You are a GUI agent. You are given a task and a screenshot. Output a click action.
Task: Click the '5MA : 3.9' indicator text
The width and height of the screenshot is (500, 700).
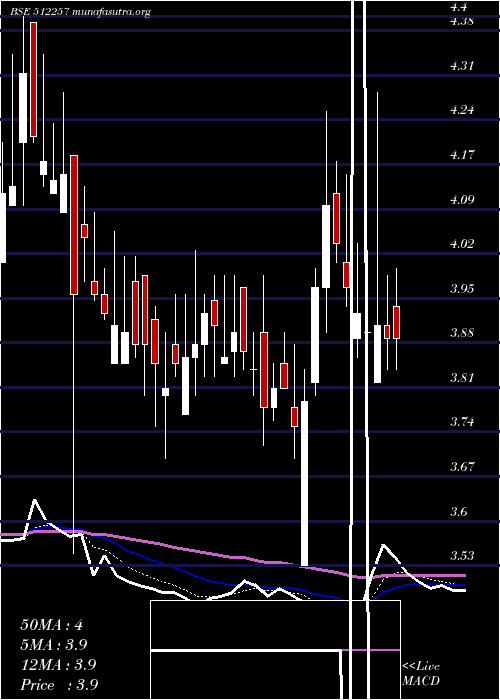(x=54, y=645)
